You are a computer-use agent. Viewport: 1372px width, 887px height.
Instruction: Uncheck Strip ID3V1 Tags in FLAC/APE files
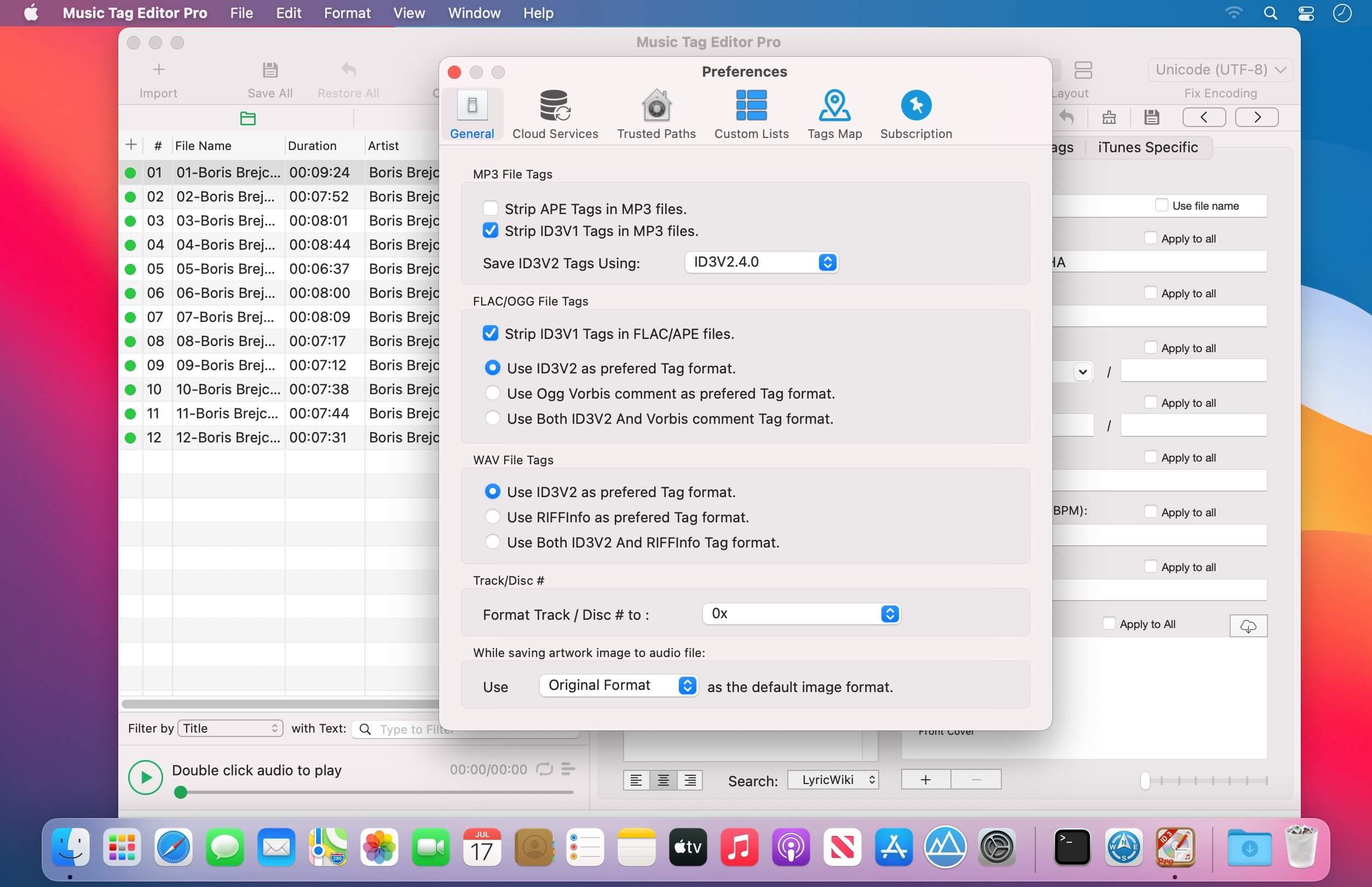[490, 333]
